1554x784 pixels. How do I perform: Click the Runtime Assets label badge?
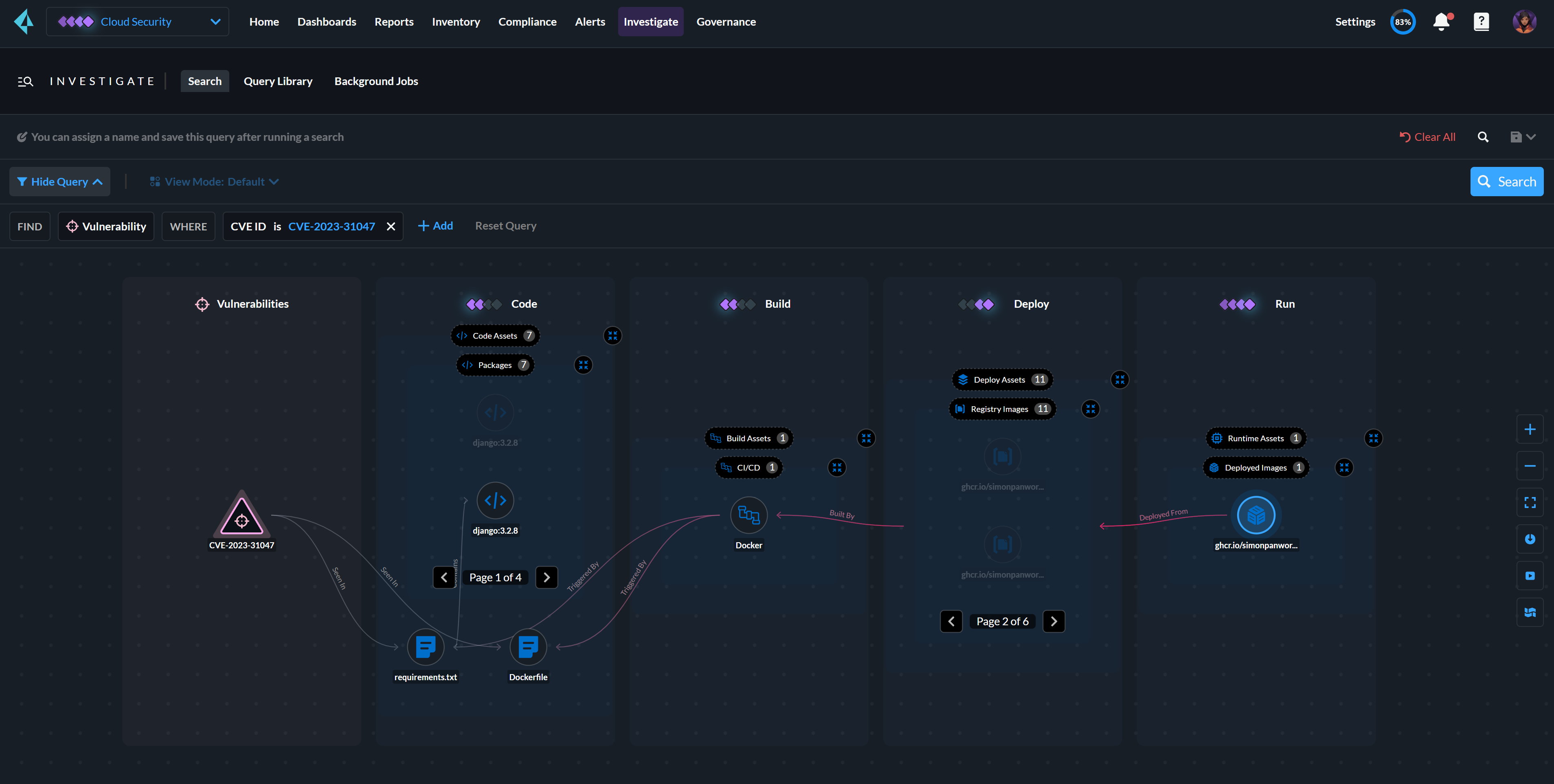tap(1256, 438)
